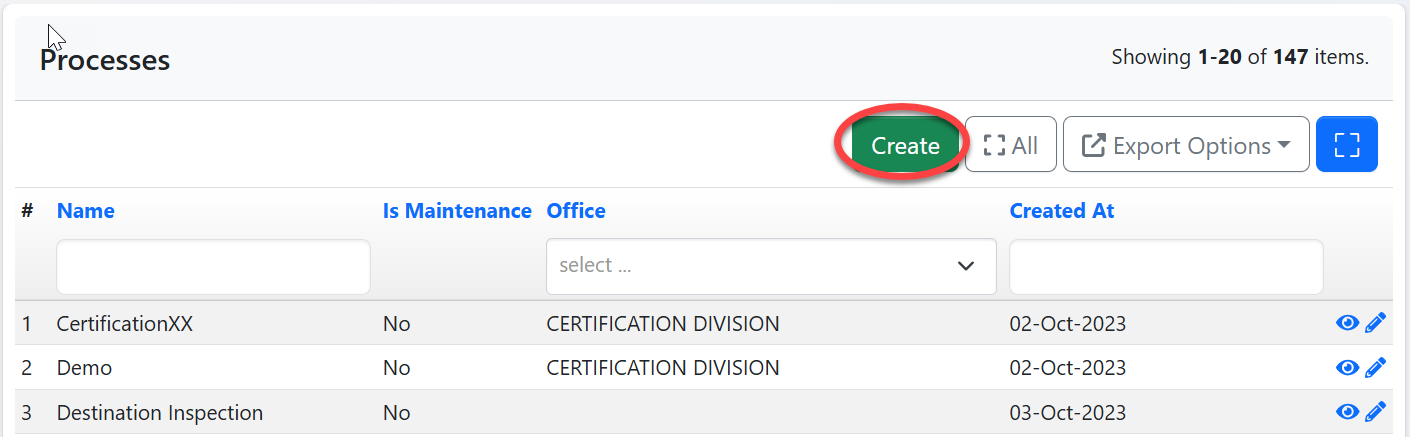This screenshot has height=437, width=1410.
Task: Edit the Demo process with pencil icon
Action: pyautogui.click(x=1376, y=368)
